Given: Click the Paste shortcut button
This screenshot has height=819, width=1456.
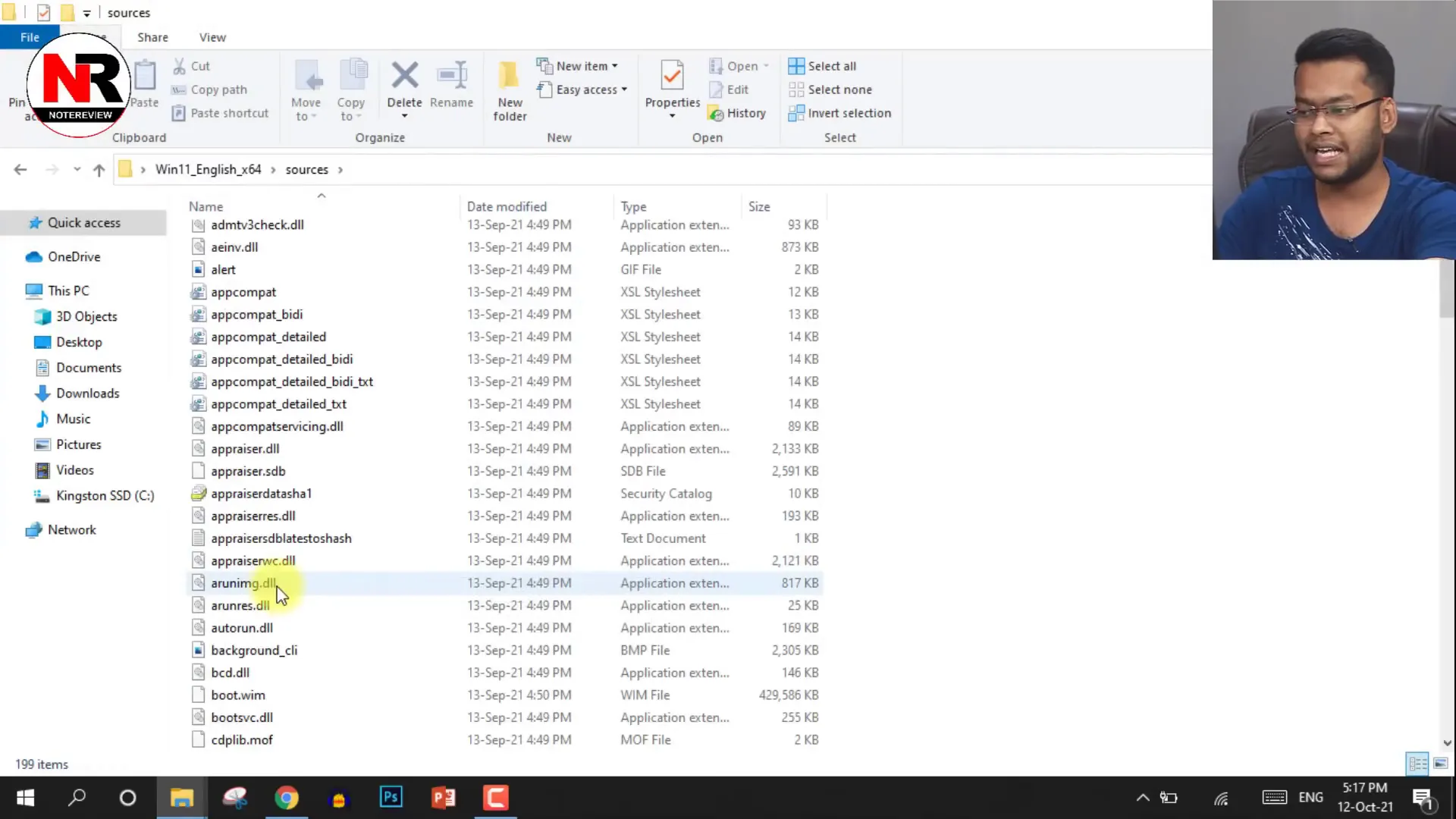Looking at the screenshot, I should tap(229, 112).
